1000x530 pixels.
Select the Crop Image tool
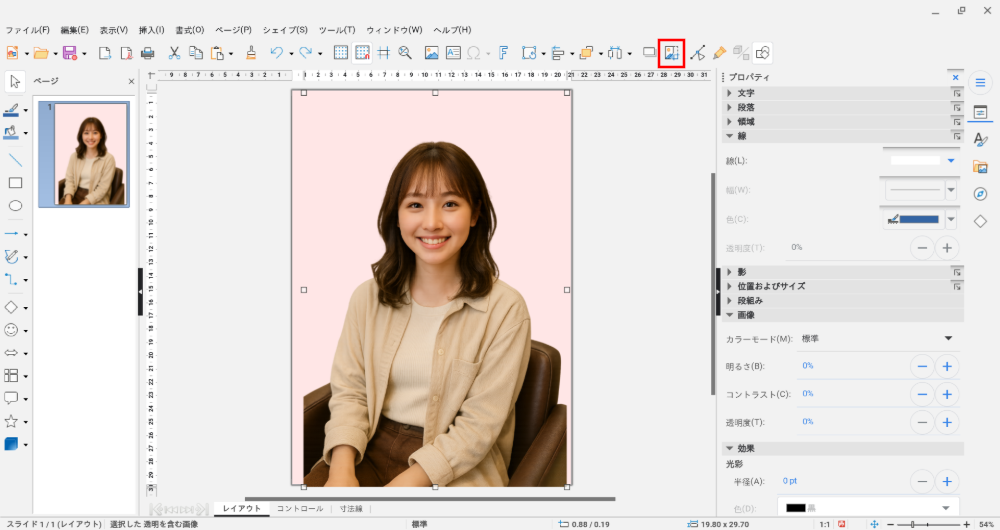pyautogui.click(x=672, y=53)
